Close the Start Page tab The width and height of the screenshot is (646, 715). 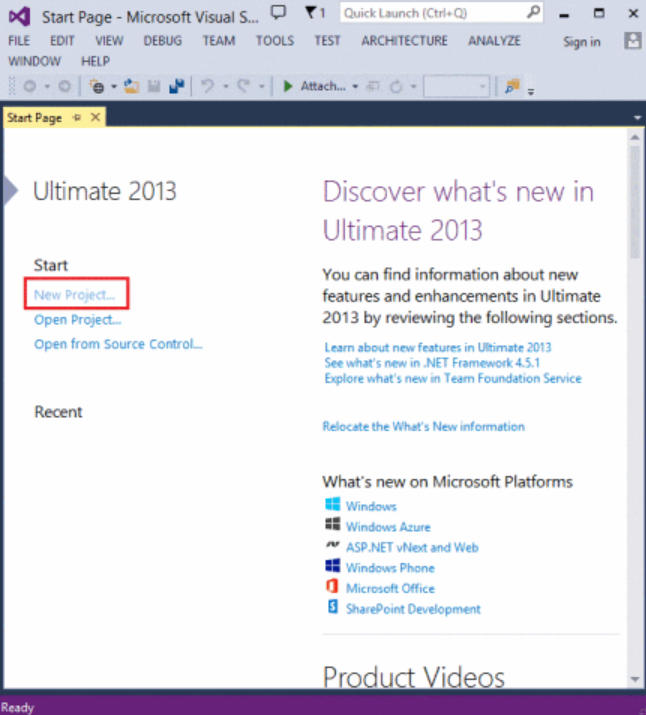[x=95, y=118]
